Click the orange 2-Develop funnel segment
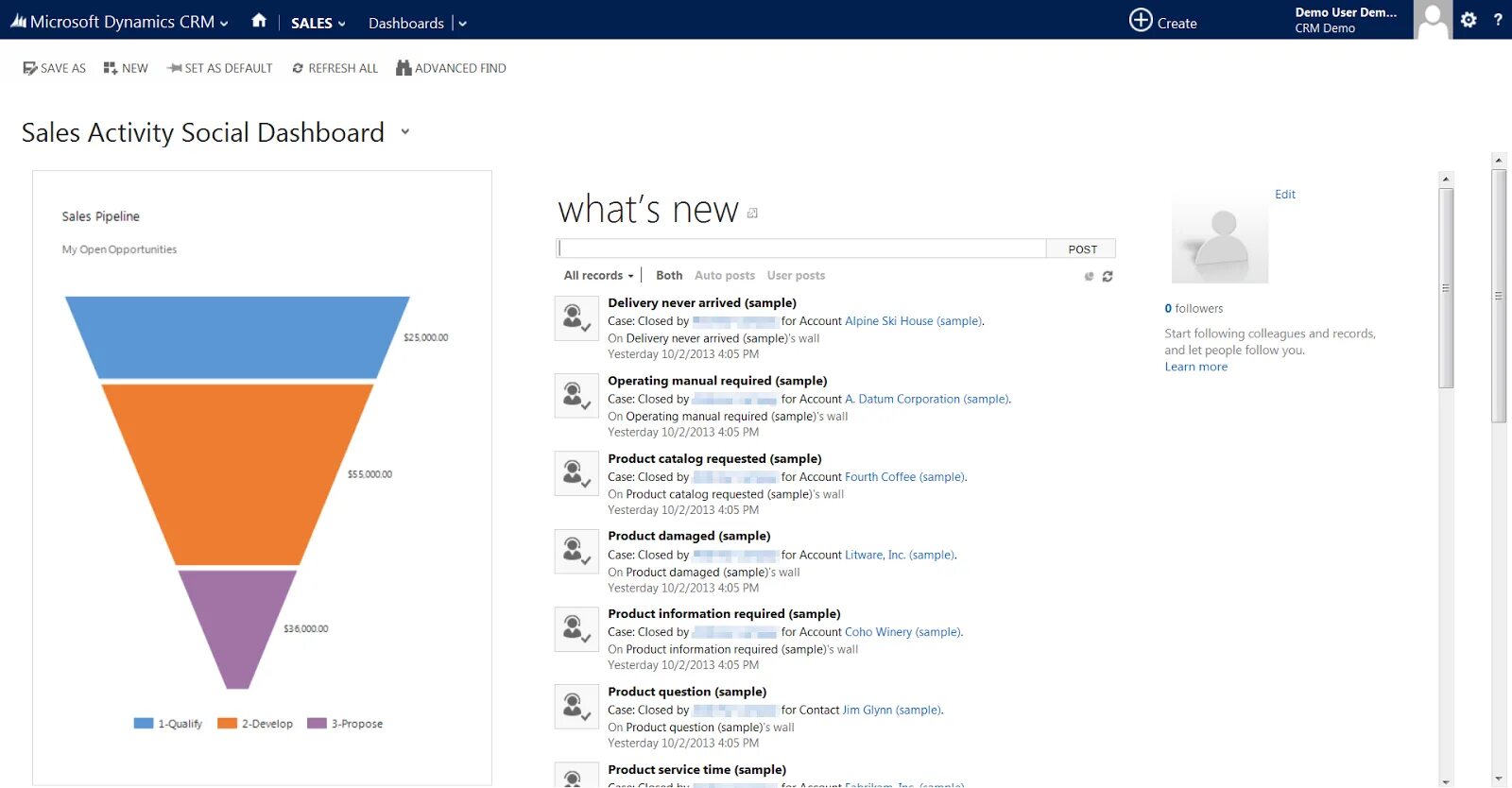This screenshot has height=788, width=1512. coord(237,472)
